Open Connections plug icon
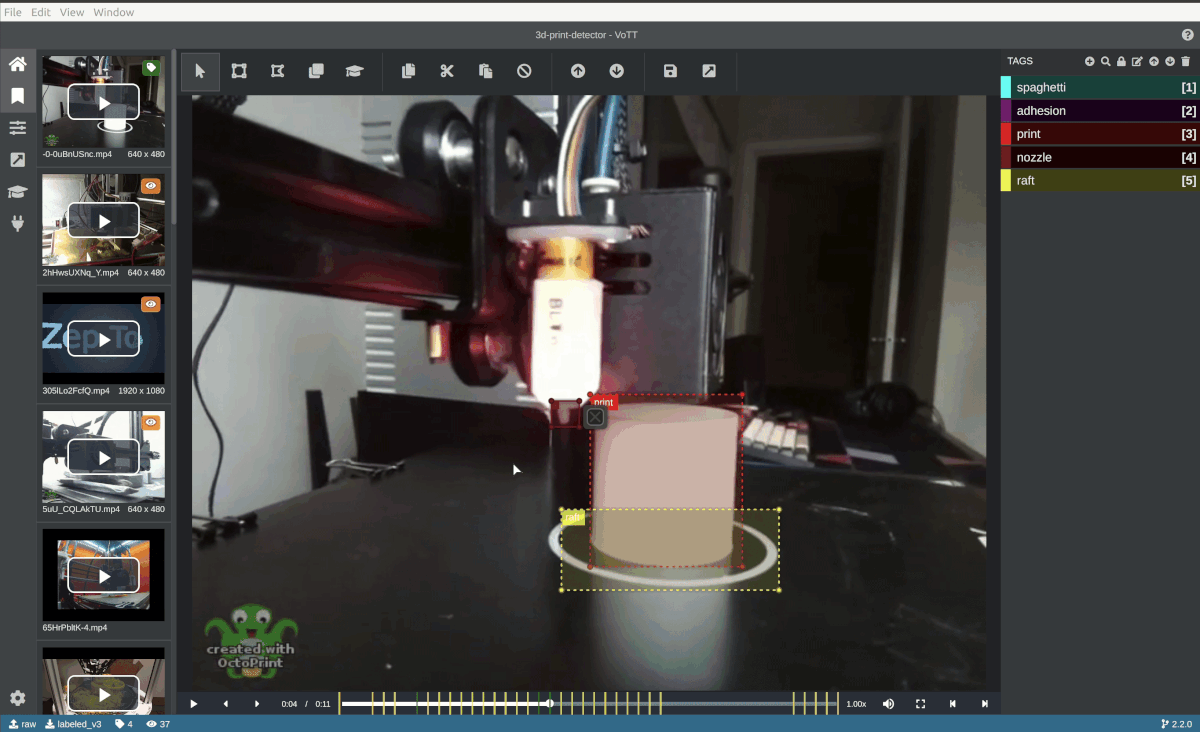Image resolution: width=1200 pixels, height=732 pixels. pos(17,224)
